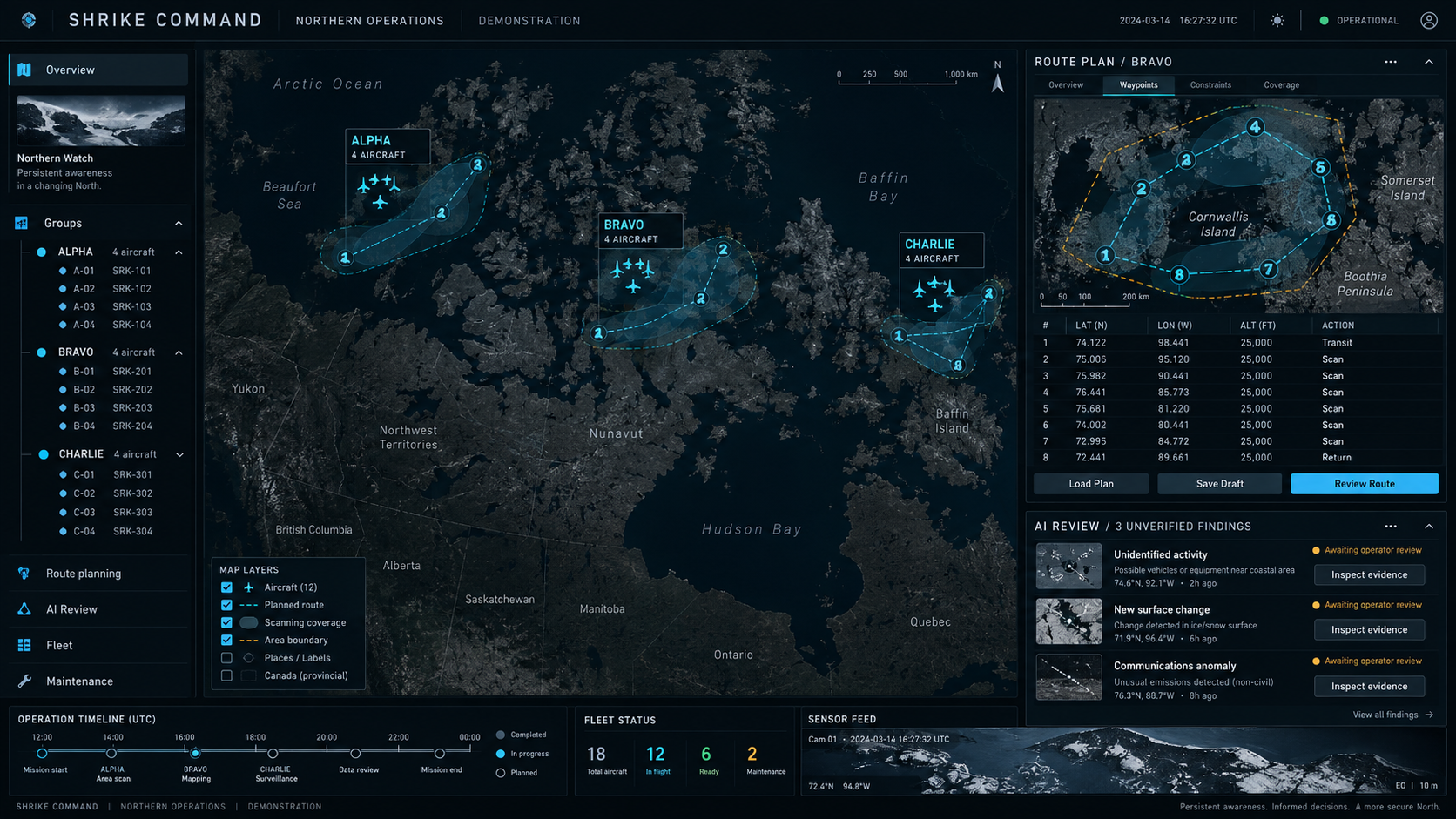
Task: Click waypoint 1 on the route plan map
Action: (1105, 255)
